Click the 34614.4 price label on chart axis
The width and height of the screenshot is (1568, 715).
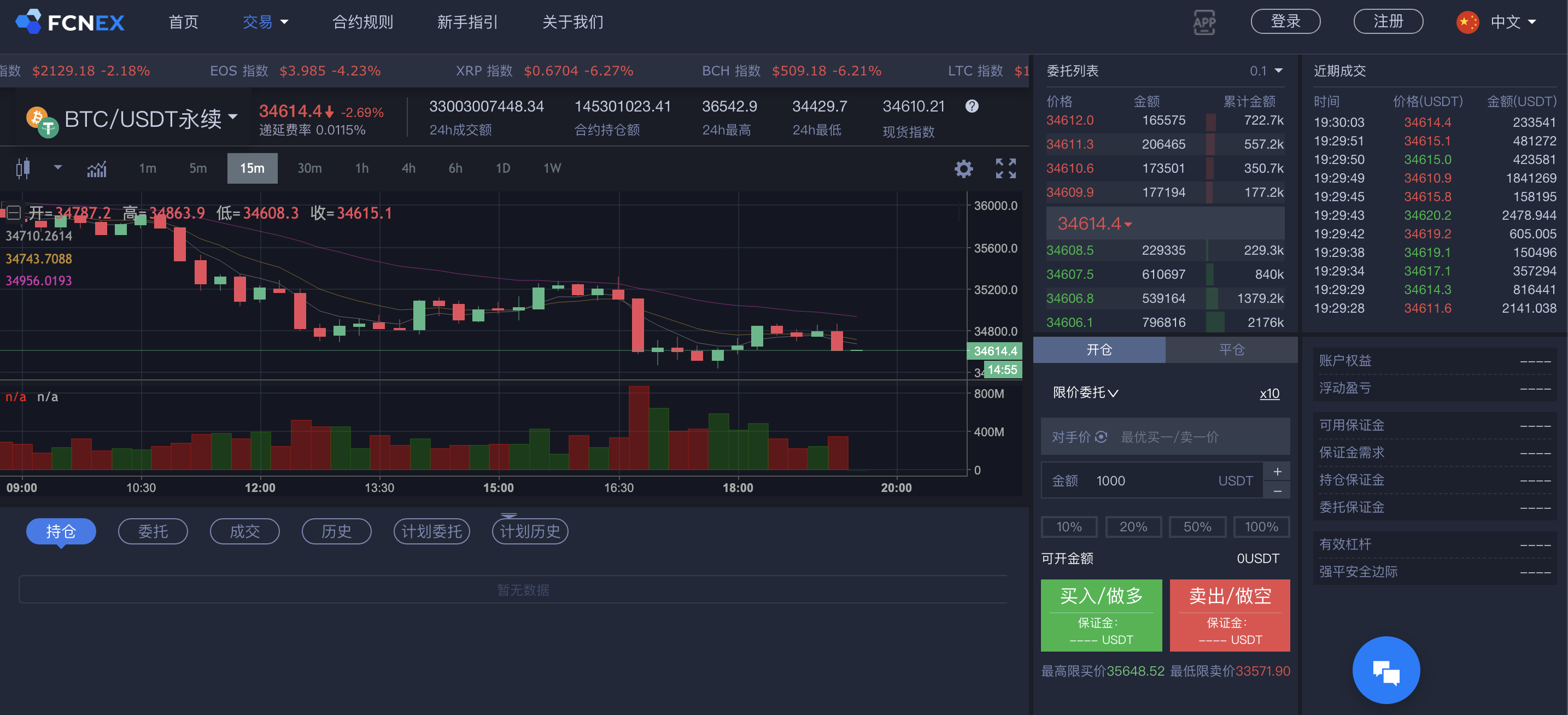pyautogui.click(x=995, y=351)
